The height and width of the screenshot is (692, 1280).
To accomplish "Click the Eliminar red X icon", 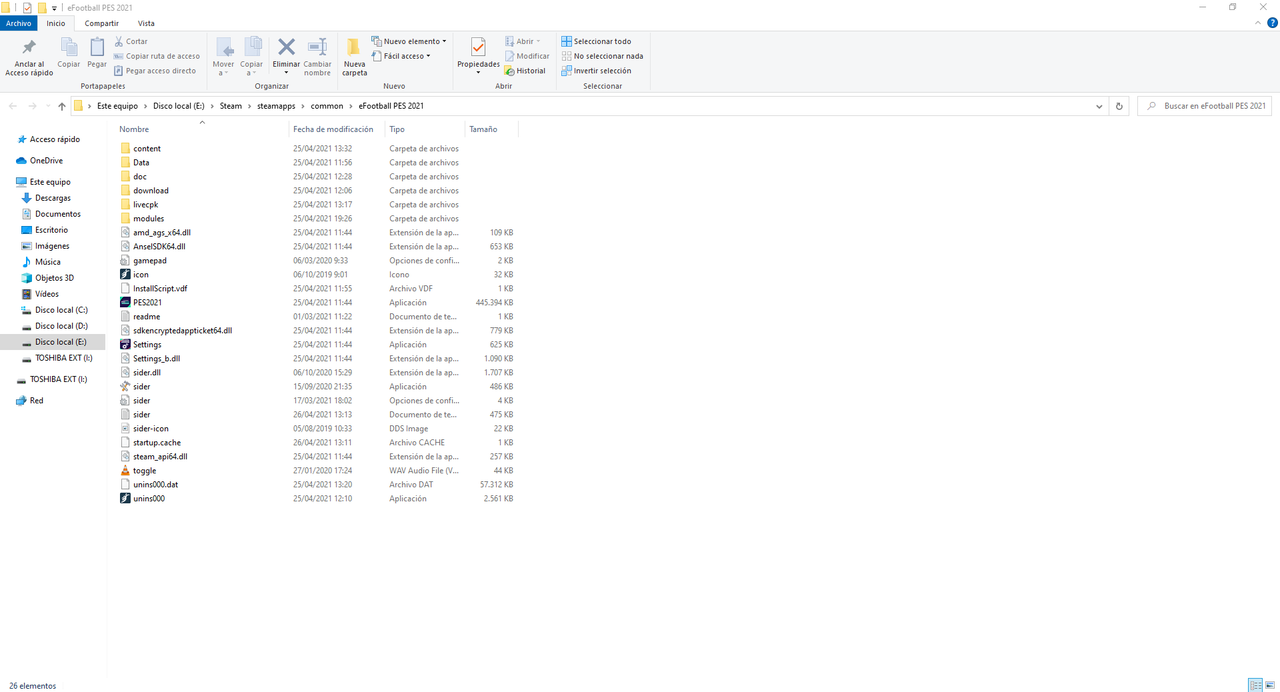I will click(x=286, y=46).
